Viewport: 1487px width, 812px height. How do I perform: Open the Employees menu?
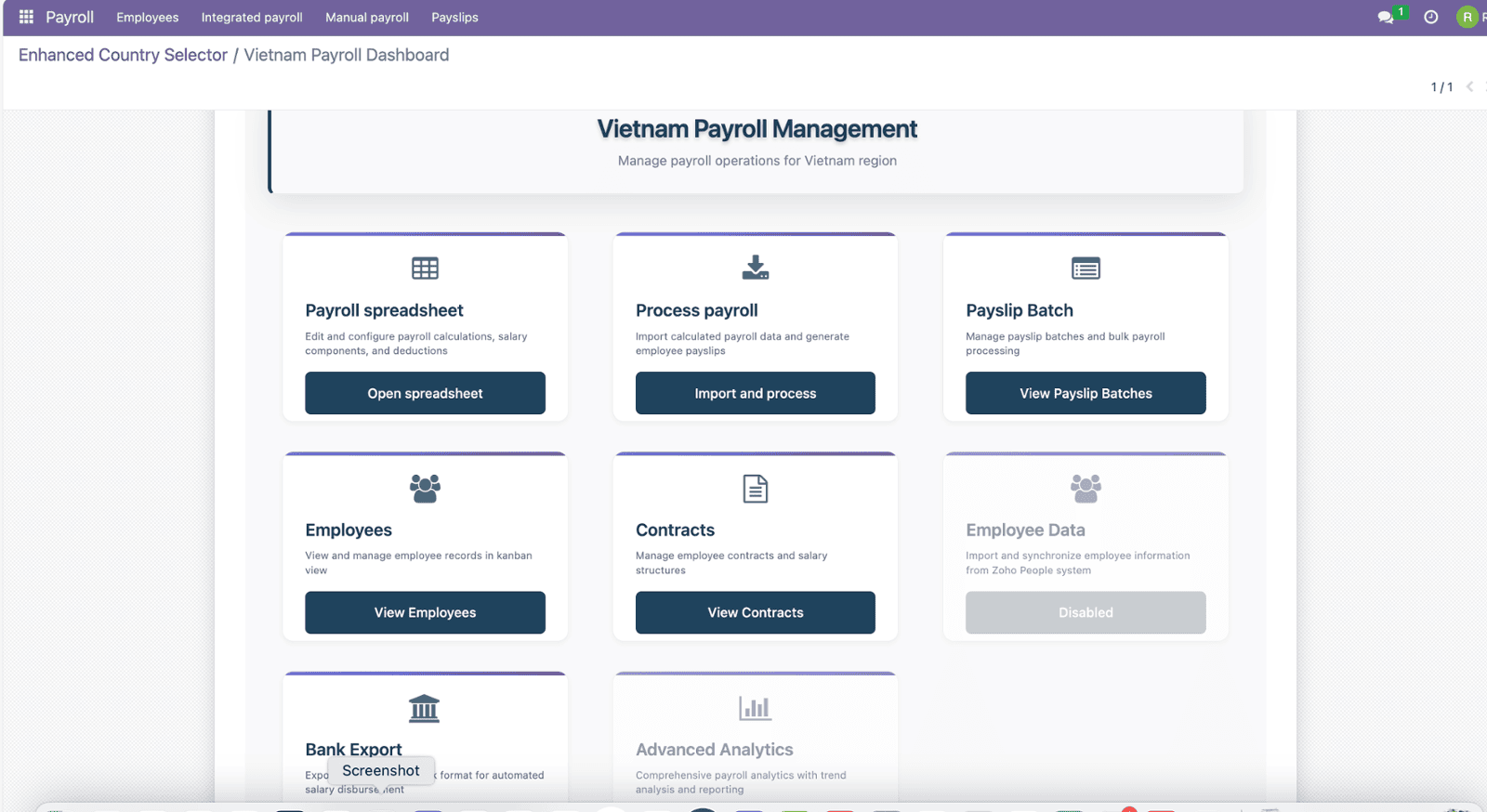click(147, 18)
